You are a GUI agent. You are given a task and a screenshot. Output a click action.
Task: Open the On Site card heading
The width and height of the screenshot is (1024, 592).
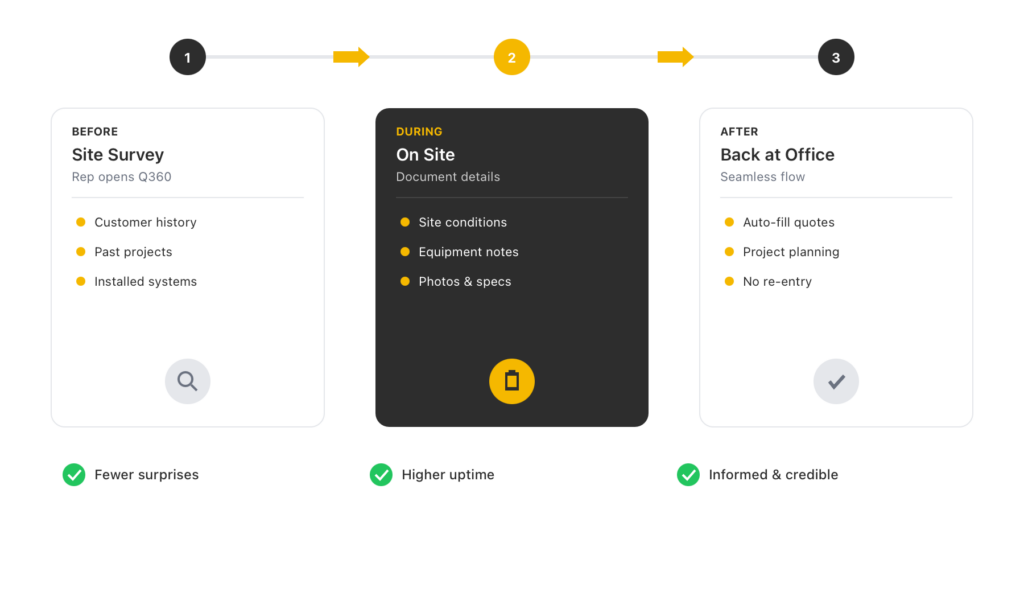(x=425, y=155)
